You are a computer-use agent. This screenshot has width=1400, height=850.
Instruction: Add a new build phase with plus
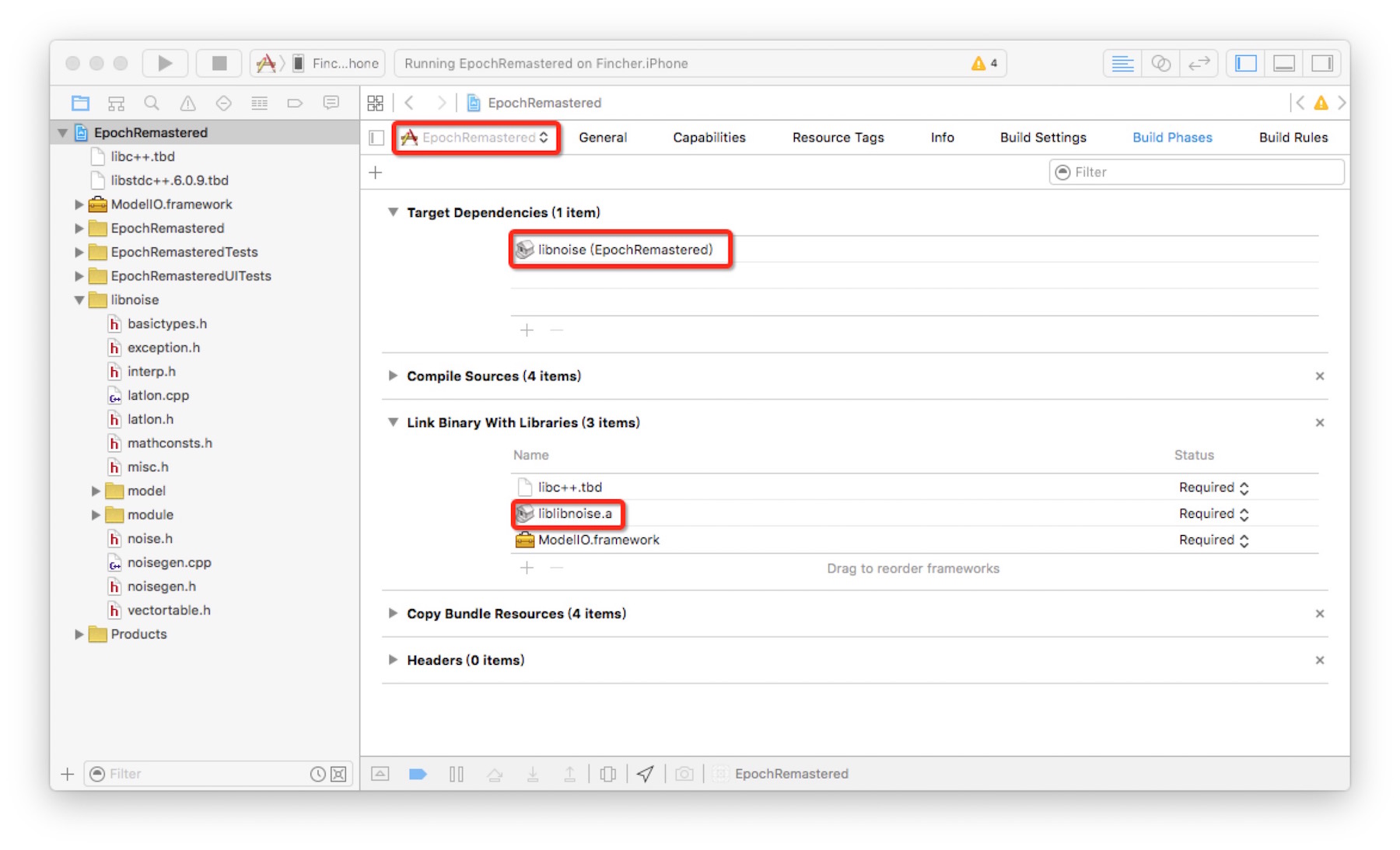(376, 173)
